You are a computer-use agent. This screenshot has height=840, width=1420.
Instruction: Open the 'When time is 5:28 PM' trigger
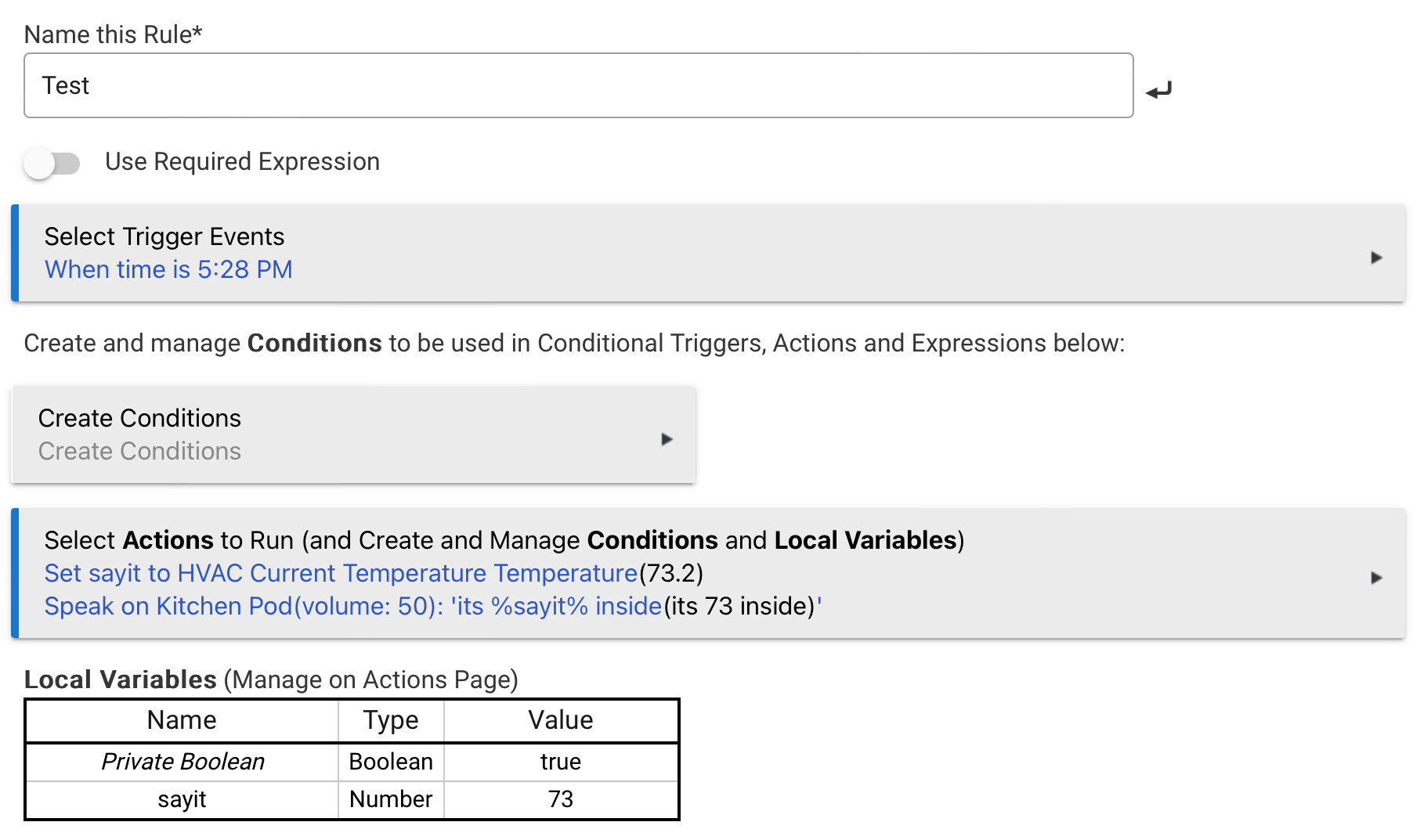point(168,269)
